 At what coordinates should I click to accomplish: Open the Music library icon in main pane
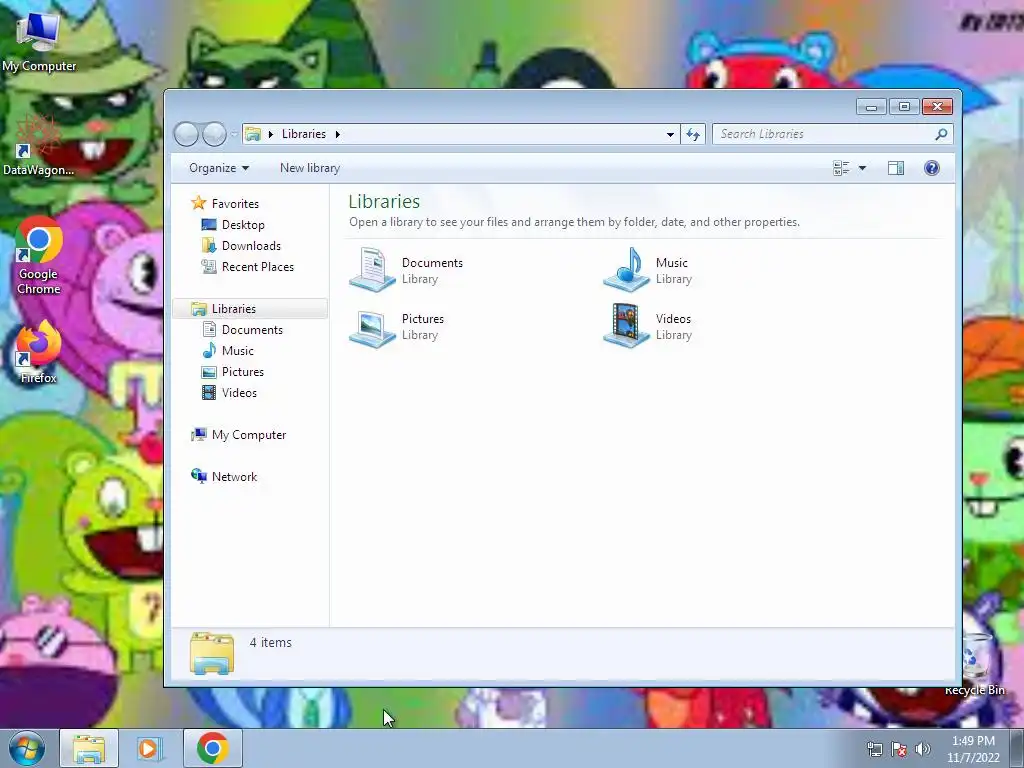[626, 270]
